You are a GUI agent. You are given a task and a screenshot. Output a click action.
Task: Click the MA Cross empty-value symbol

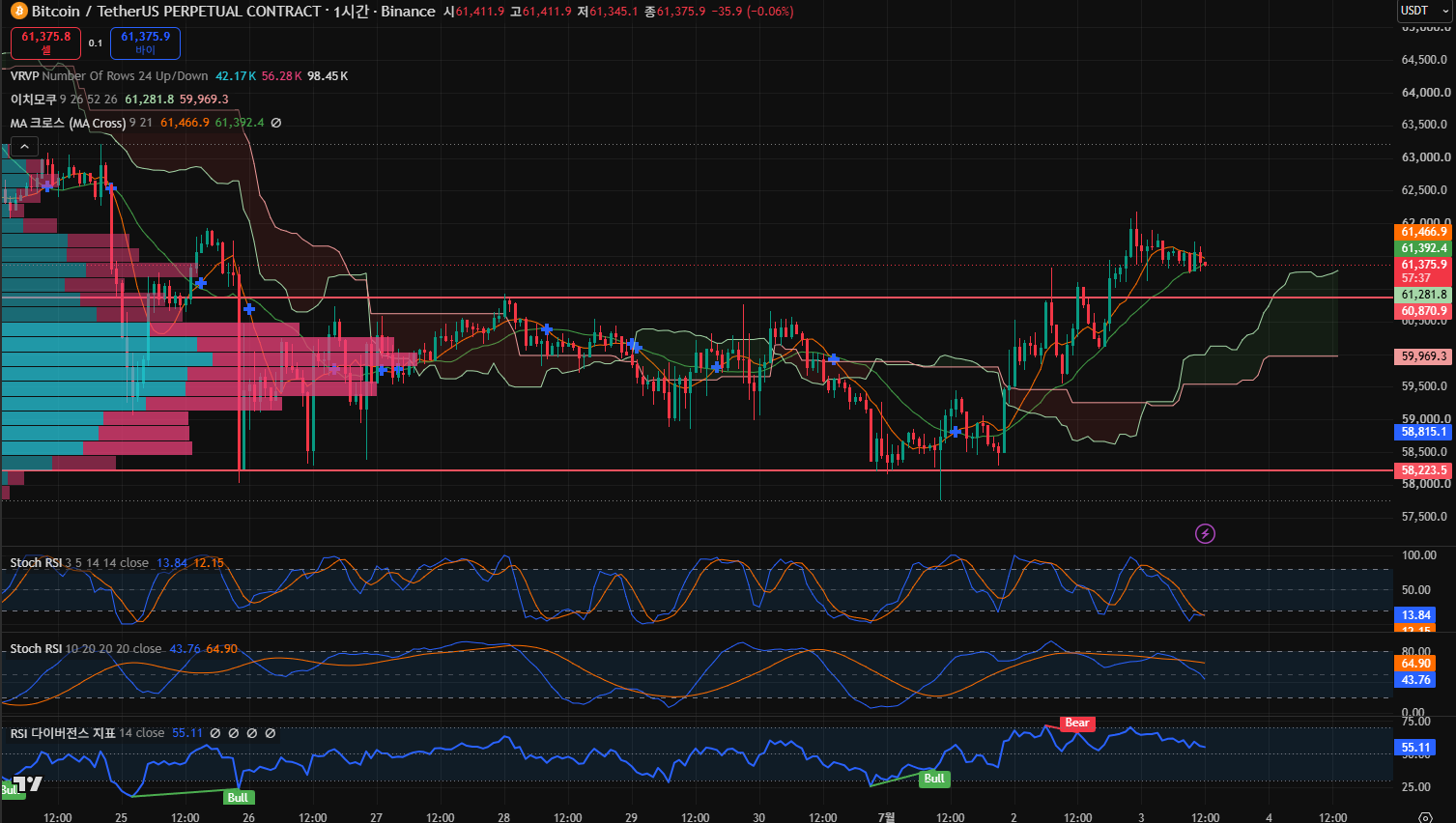pyautogui.click(x=276, y=123)
